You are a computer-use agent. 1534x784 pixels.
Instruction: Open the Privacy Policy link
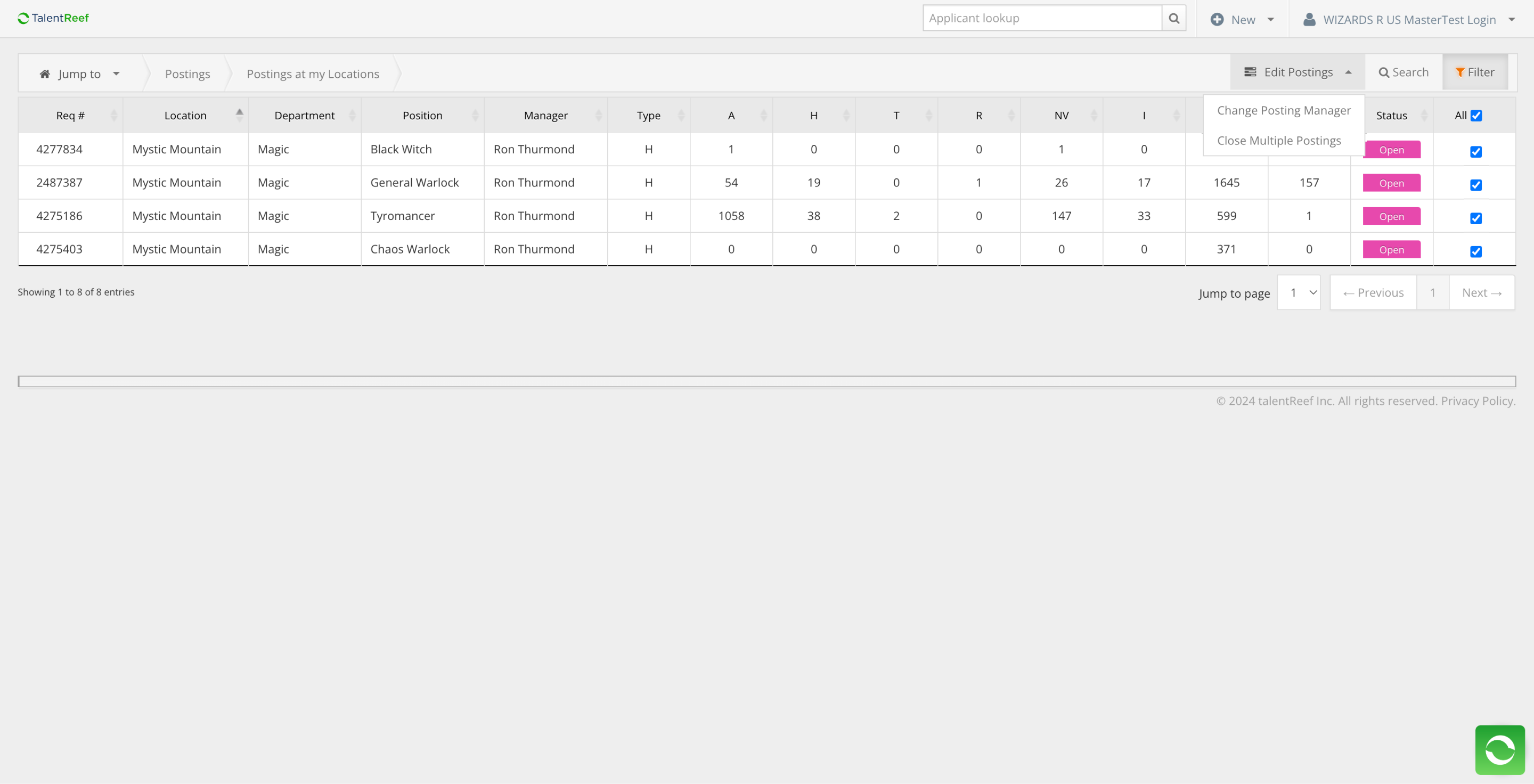point(1478,401)
